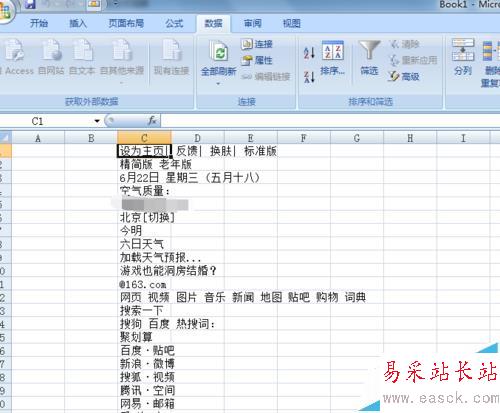The height and width of the screenshot is (413, 500).
Task: Click the 高级 (Advanced filter) button
Action: coord(404,77)
